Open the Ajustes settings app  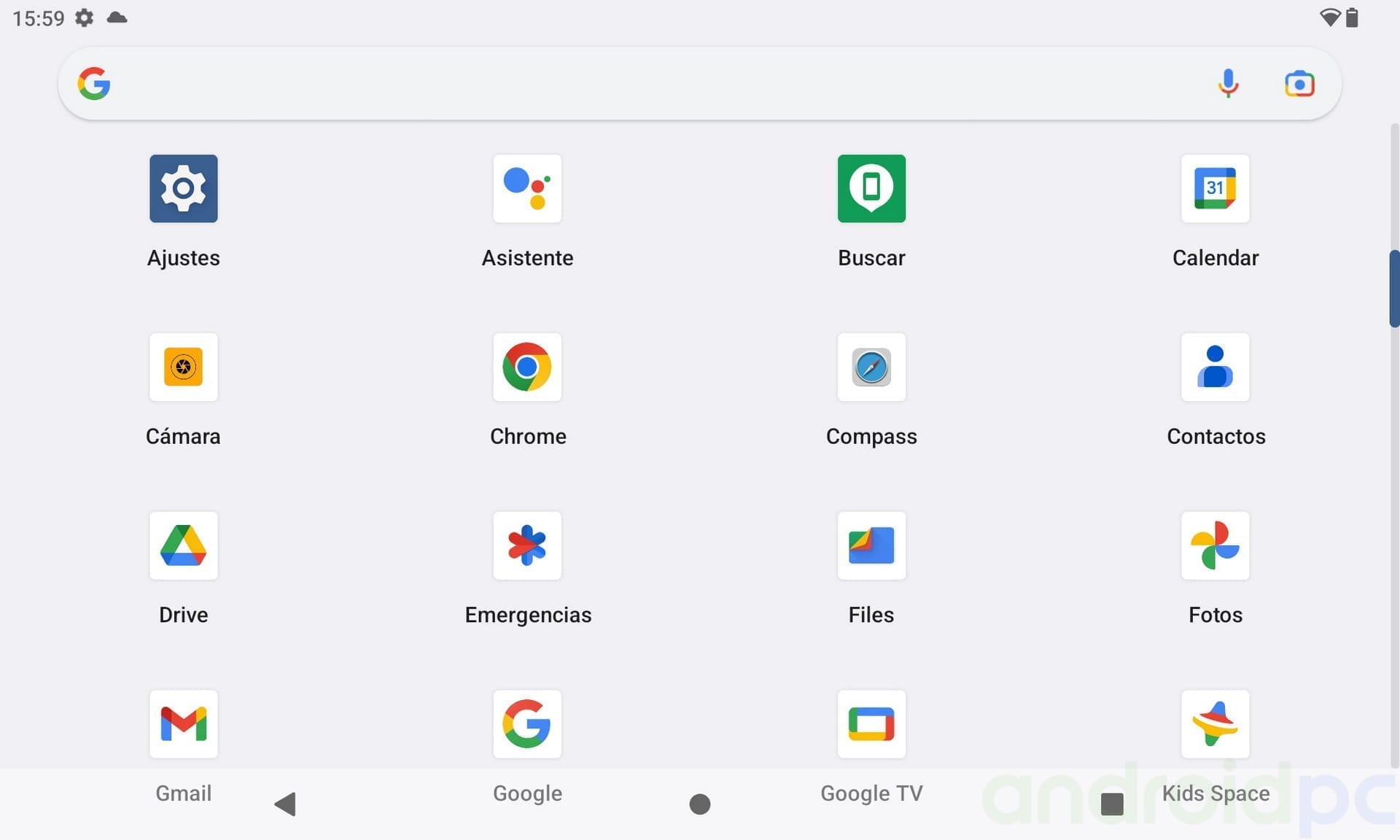pos(183,189)
